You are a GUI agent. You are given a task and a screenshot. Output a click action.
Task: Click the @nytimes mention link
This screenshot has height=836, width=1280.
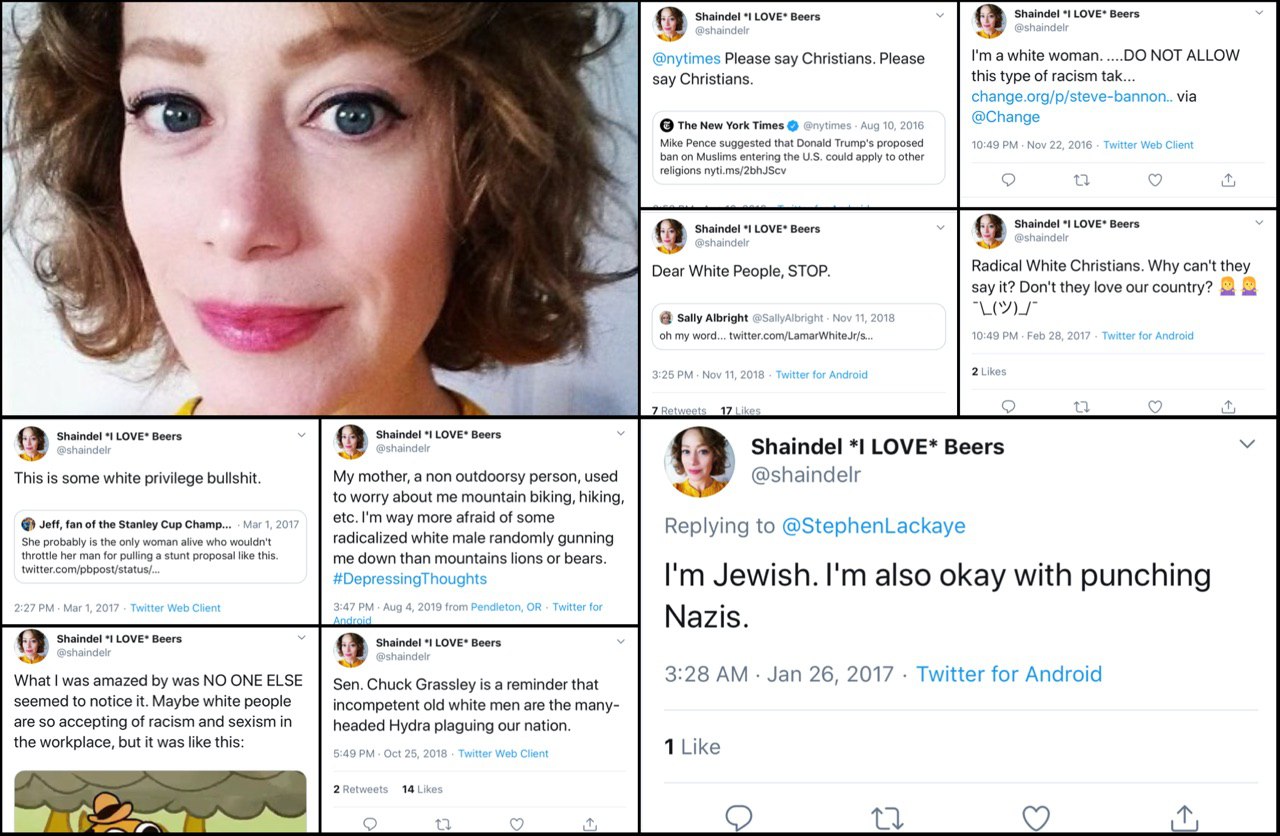tap(686, 59)
